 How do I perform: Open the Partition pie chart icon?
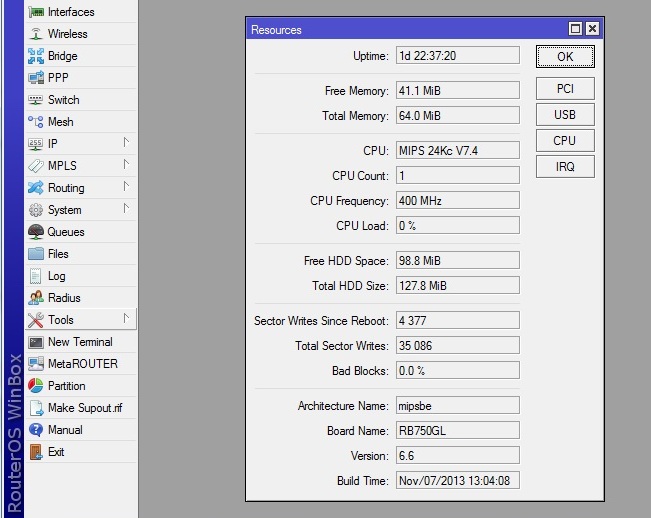click(x=36, y=386)
